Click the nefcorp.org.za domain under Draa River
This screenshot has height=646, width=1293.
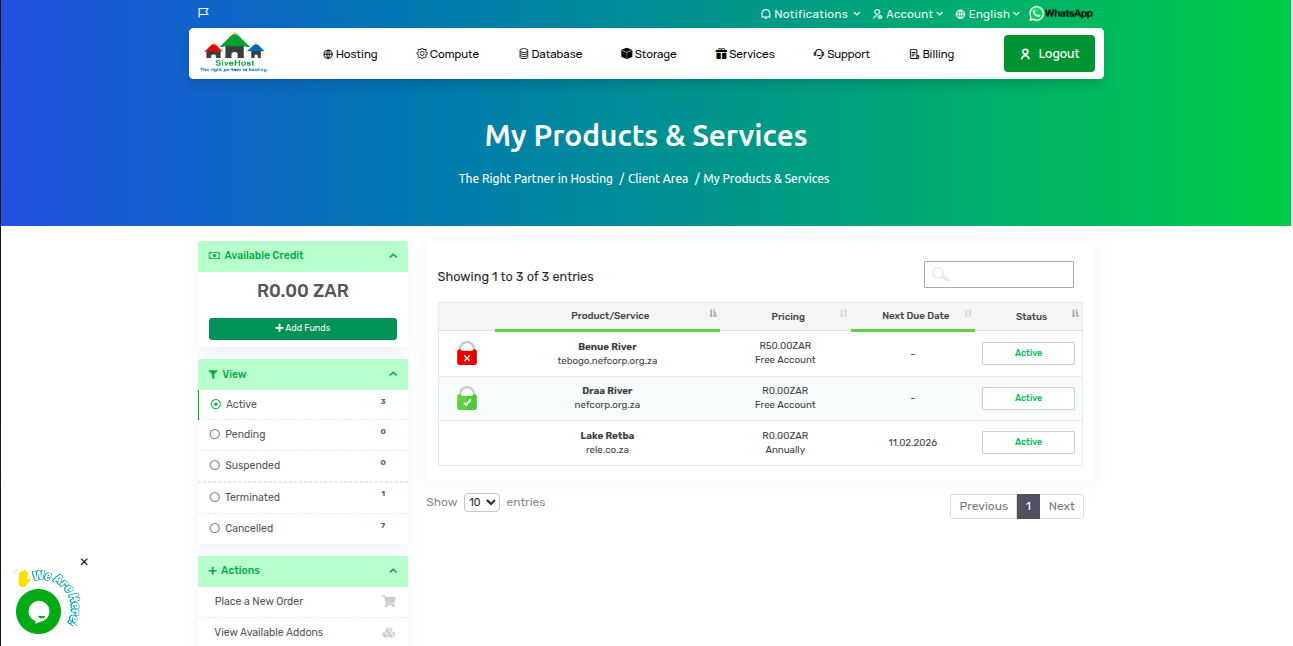(607, 405)
